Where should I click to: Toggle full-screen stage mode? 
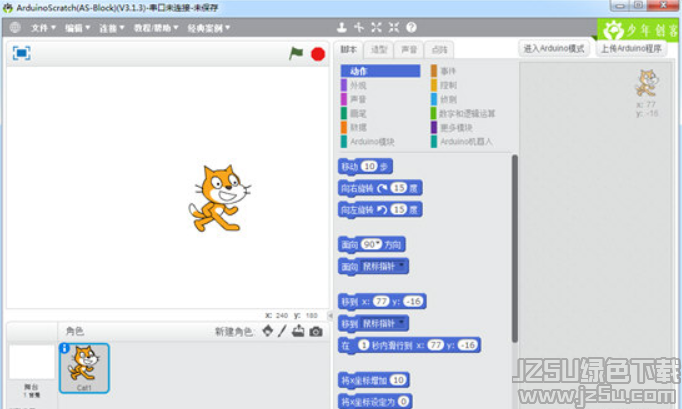(x=21, y=53)
